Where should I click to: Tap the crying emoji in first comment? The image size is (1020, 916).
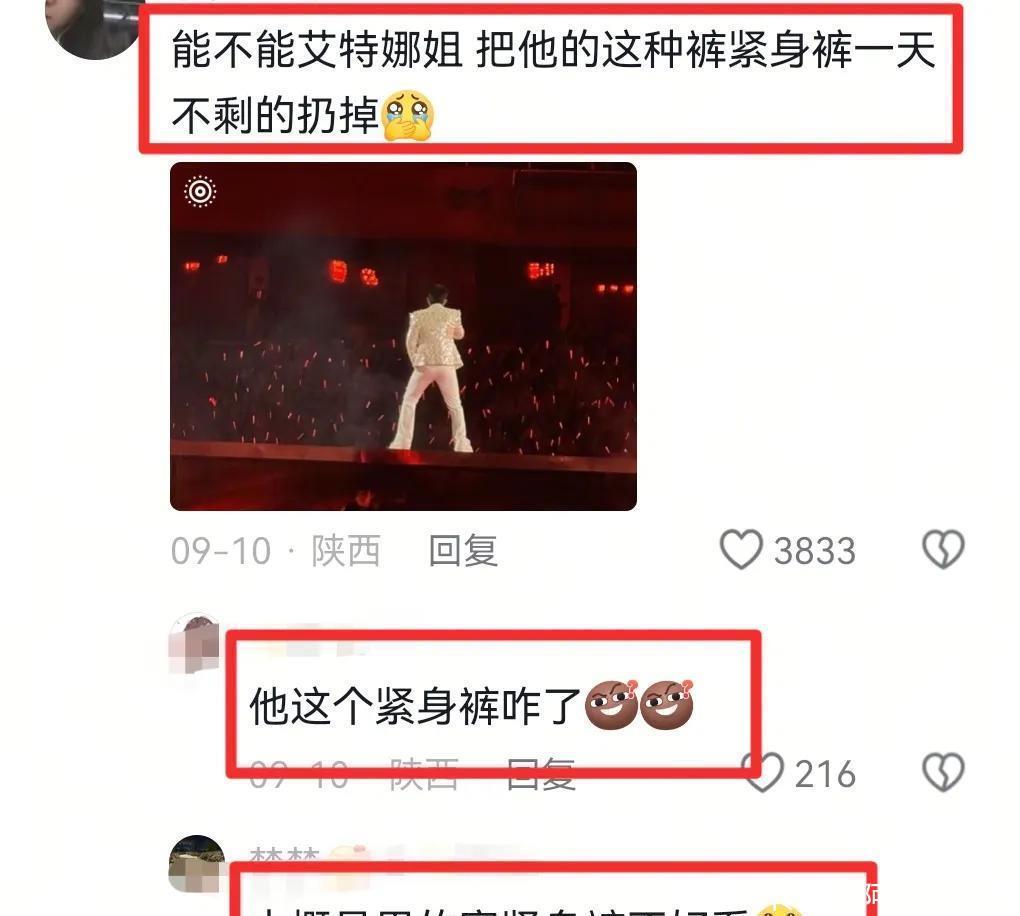pyautogui.click(x=408, y=115)
